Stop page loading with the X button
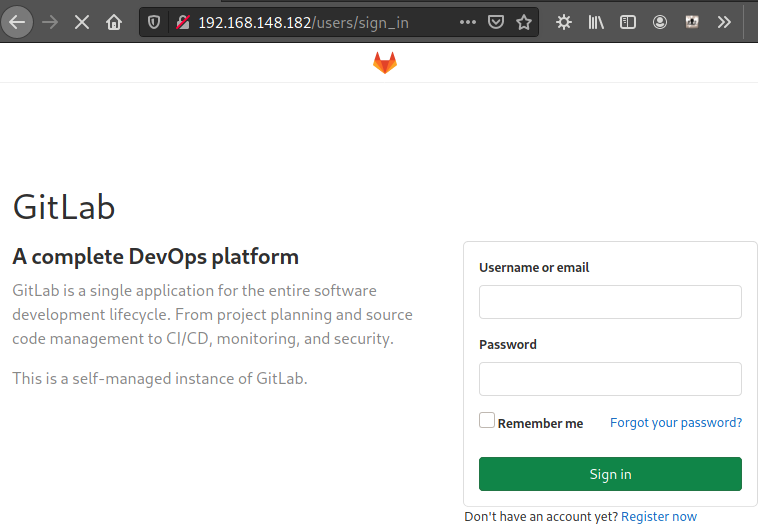 pyautogui.click(x=82, y=22)
